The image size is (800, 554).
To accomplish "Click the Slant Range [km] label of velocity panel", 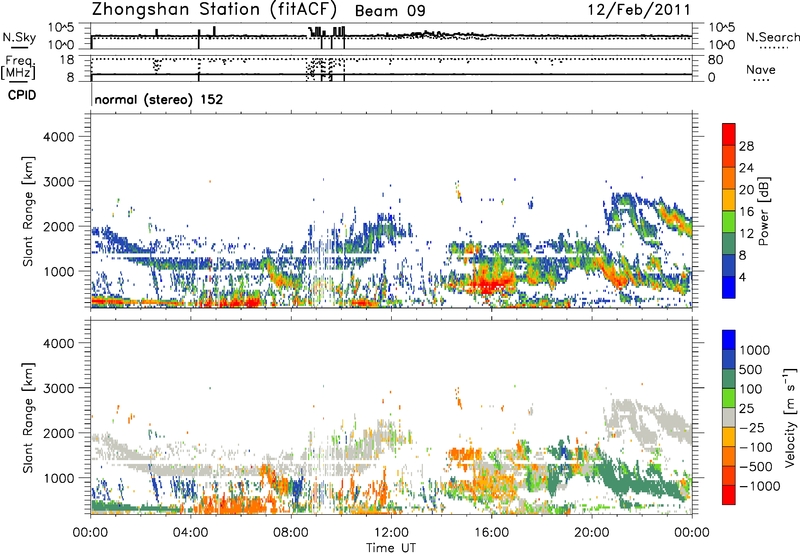I will pyautogui.click(x=28, y=418).
